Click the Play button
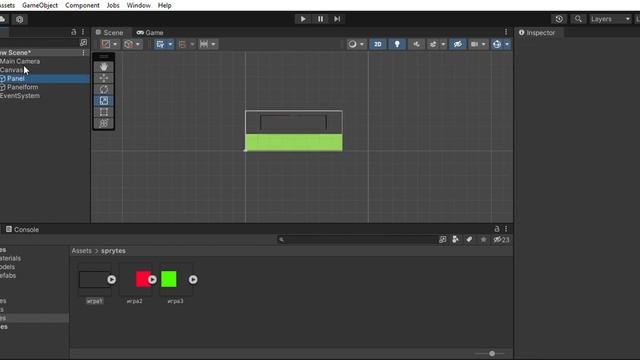Image resolution: width=640 pixels, height=360 pixels. (303, 19)
